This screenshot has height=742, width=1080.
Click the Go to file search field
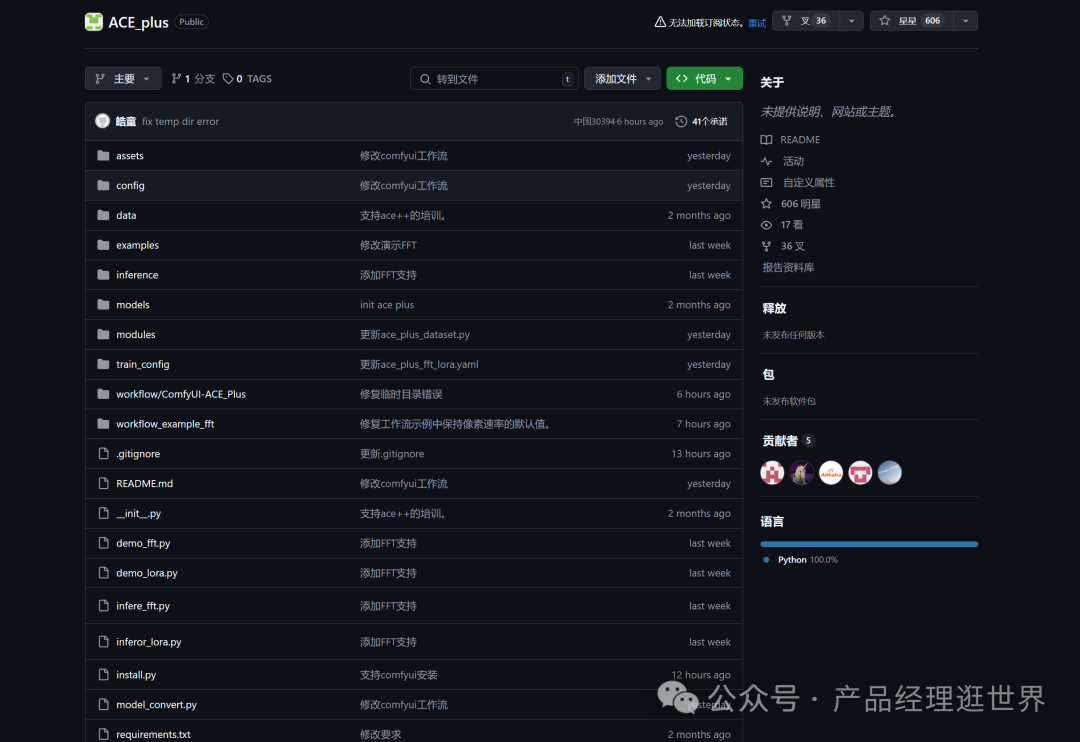(x=494, y=79)
